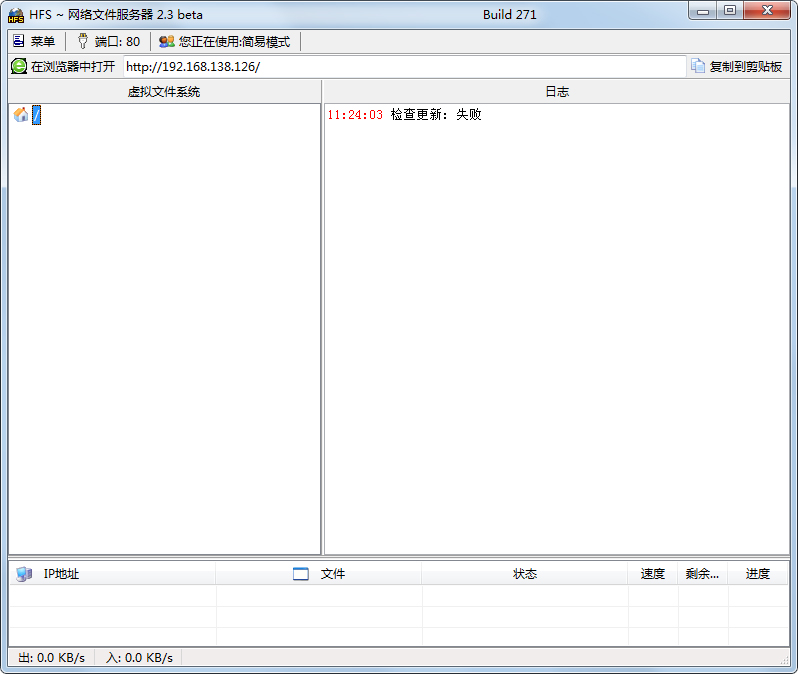This screenshot has height=674, width=798.
Task: Click the 端口: 80 port button
Action: [109, 41]
